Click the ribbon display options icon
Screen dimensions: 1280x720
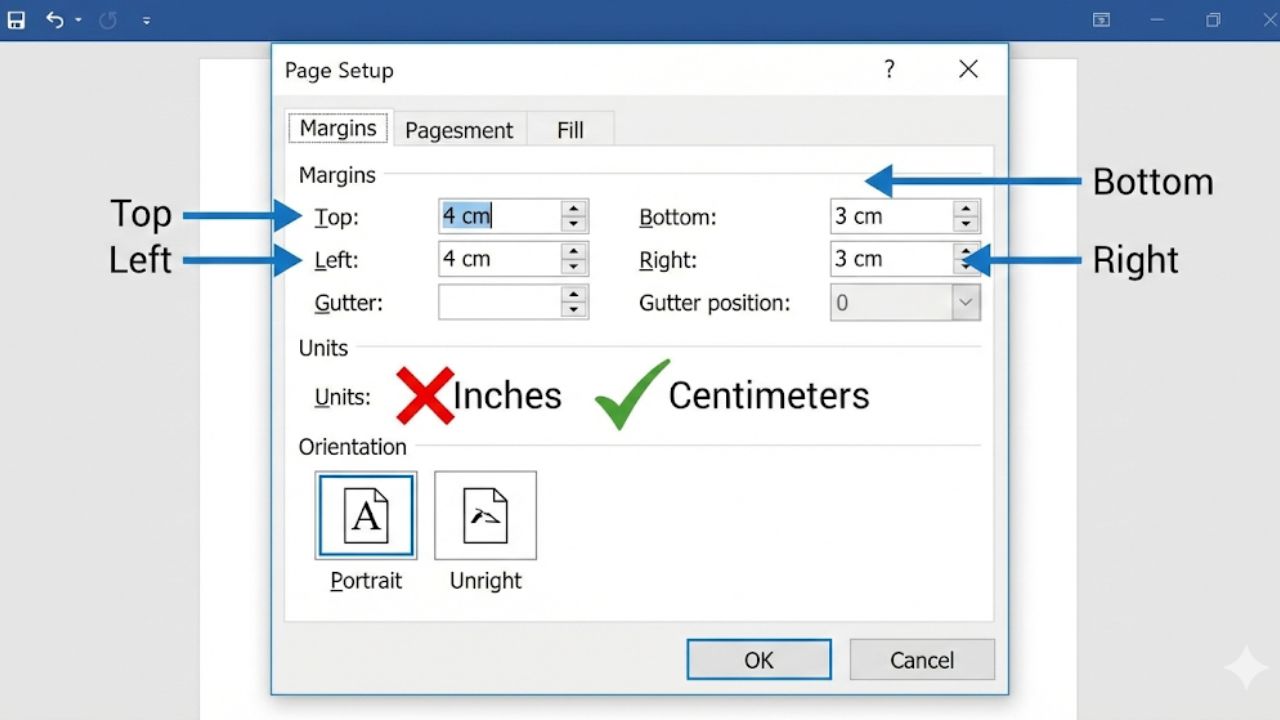click(1101, 19)
